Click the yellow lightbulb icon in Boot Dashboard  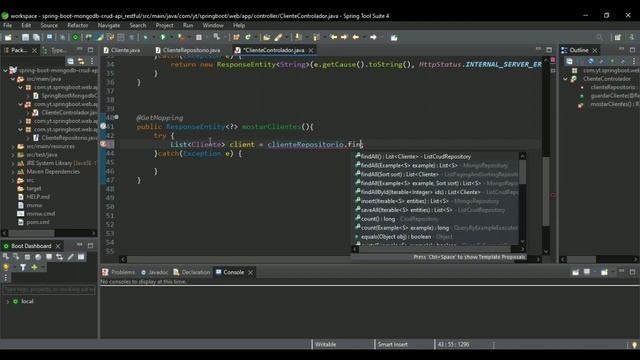point(6,267)
